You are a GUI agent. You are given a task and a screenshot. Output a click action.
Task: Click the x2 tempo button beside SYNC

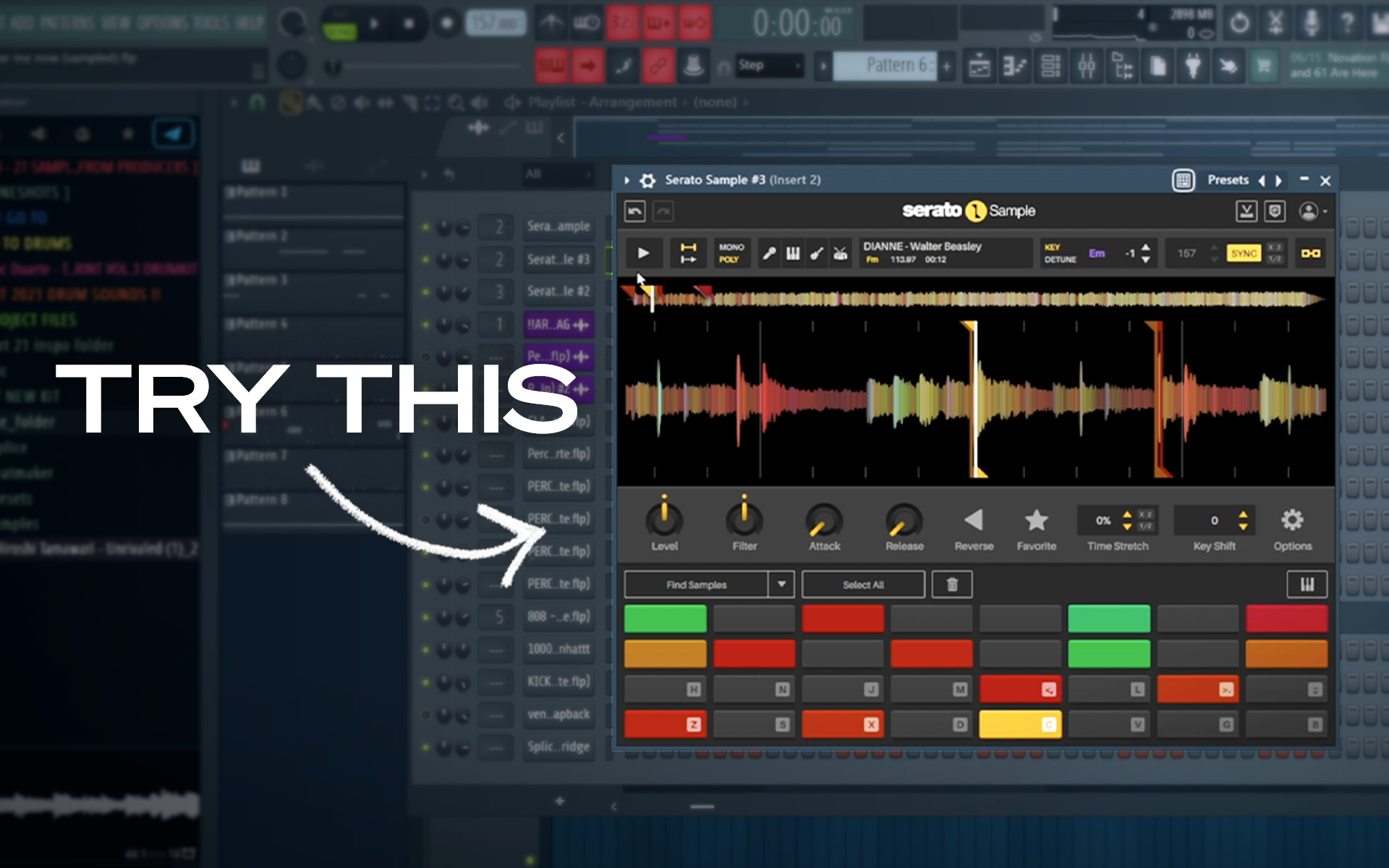[x=1275, y=247]
